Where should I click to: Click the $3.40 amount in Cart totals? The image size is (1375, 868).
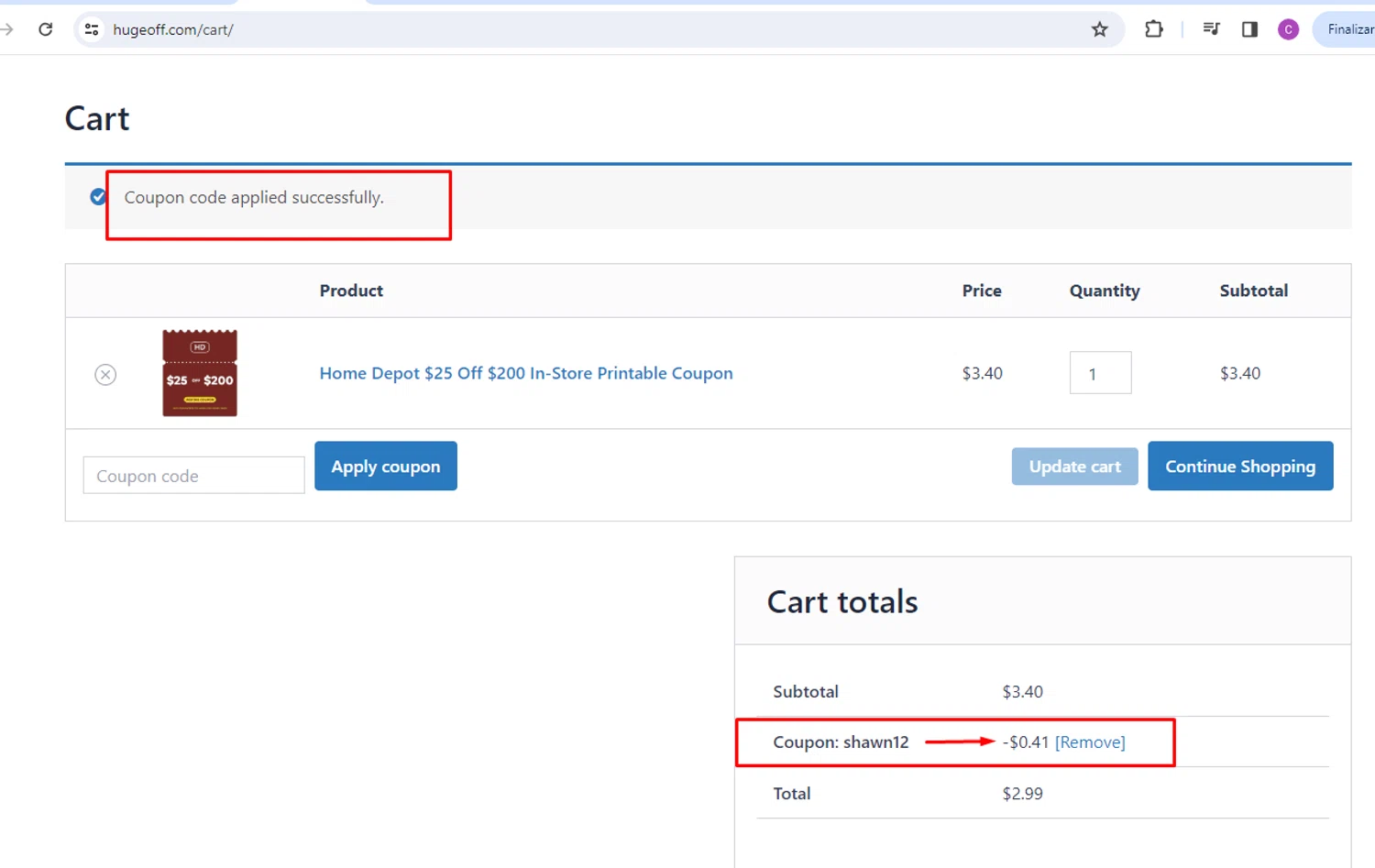click(x=1022, y=692)
